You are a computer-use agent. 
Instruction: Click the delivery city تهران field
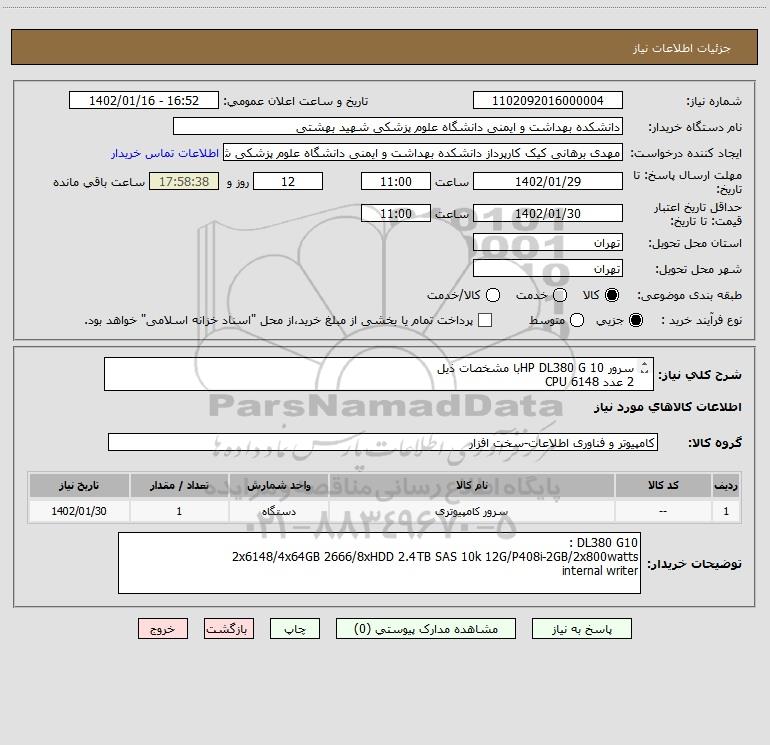click(548, 268)
